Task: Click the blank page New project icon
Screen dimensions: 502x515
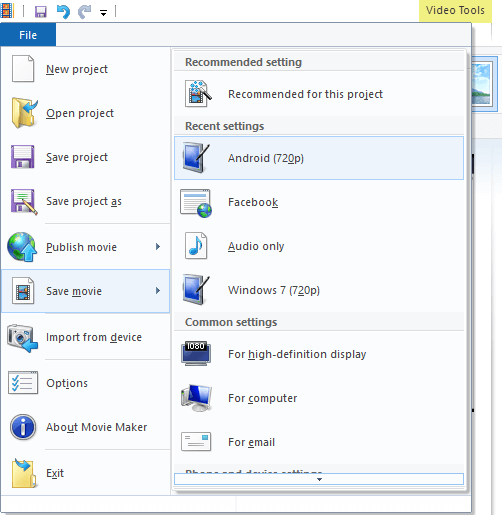Action: coord(23,69)
